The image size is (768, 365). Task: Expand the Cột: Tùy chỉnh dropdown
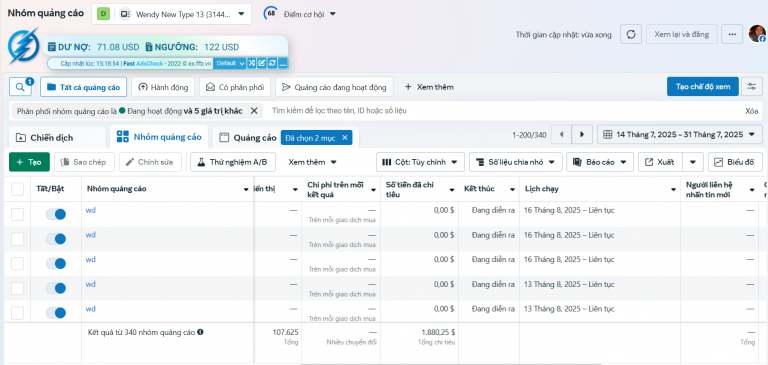coord(420,162)
